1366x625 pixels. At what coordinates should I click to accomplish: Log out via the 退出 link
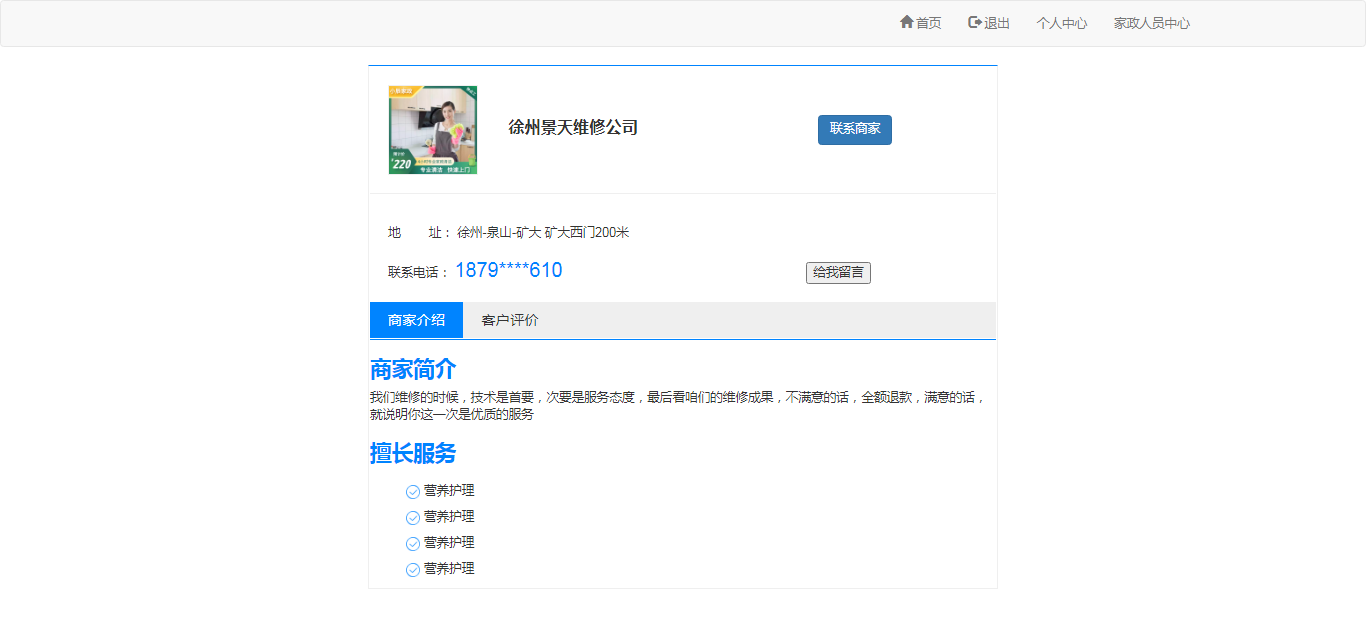point(996,23)
